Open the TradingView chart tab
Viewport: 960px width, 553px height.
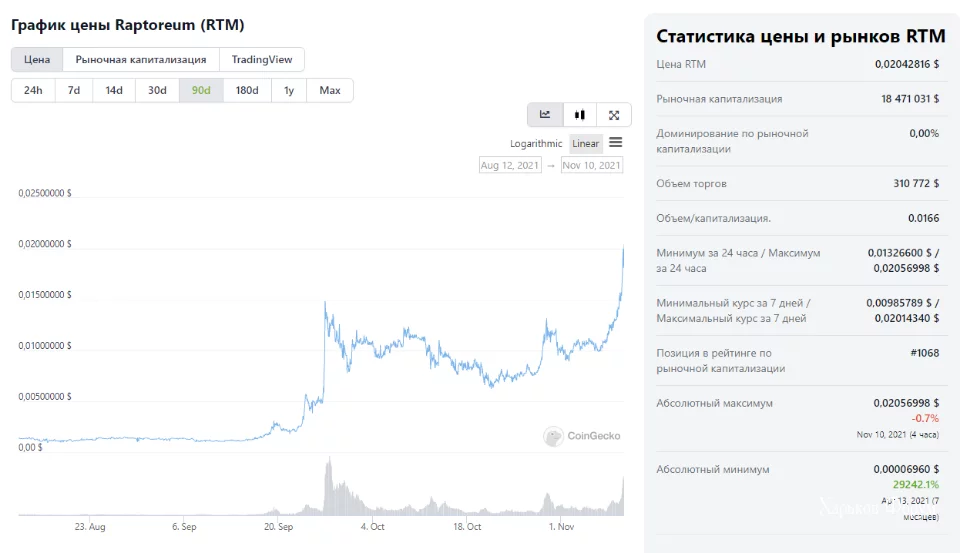point(262,60)
